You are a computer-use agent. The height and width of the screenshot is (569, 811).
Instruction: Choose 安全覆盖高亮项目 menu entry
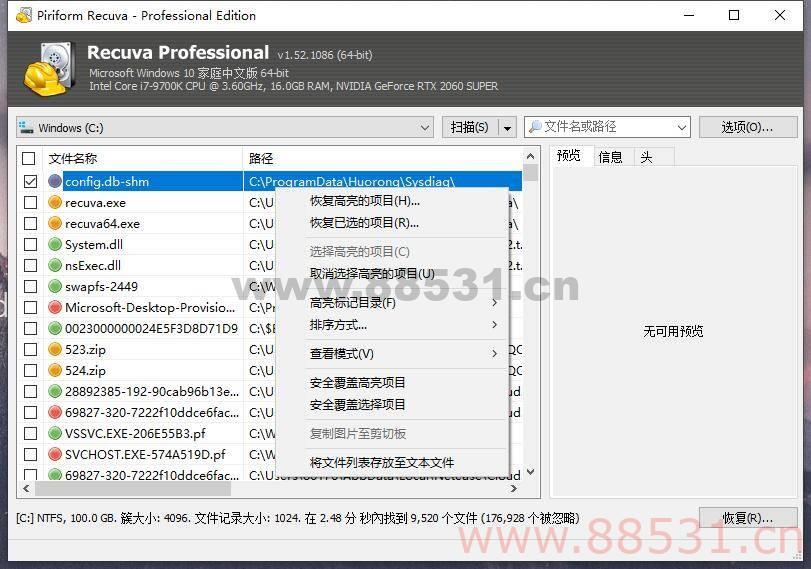click(x=392, y=383)
